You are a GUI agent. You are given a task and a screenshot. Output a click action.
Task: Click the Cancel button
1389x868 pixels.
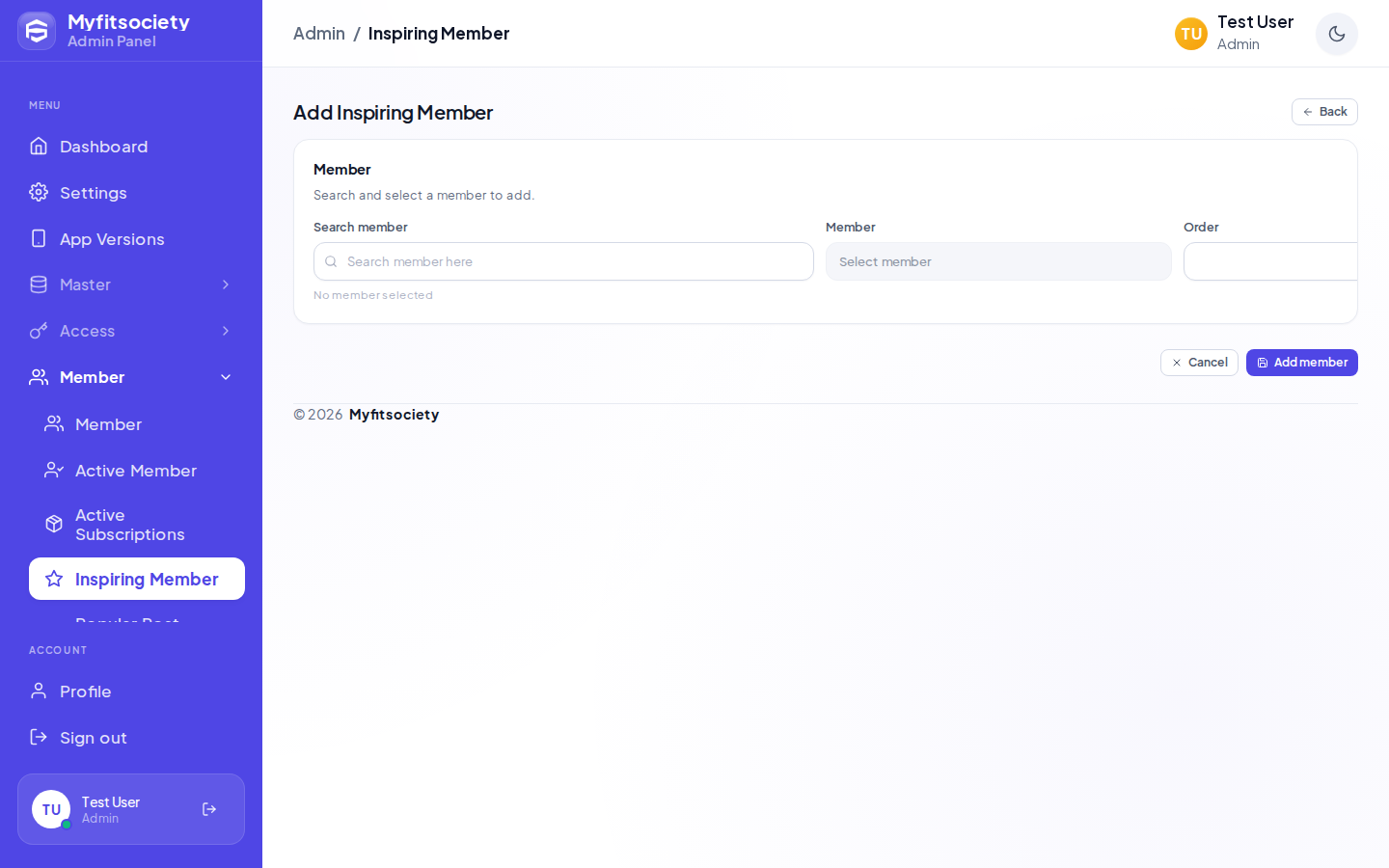point(1199,363)
